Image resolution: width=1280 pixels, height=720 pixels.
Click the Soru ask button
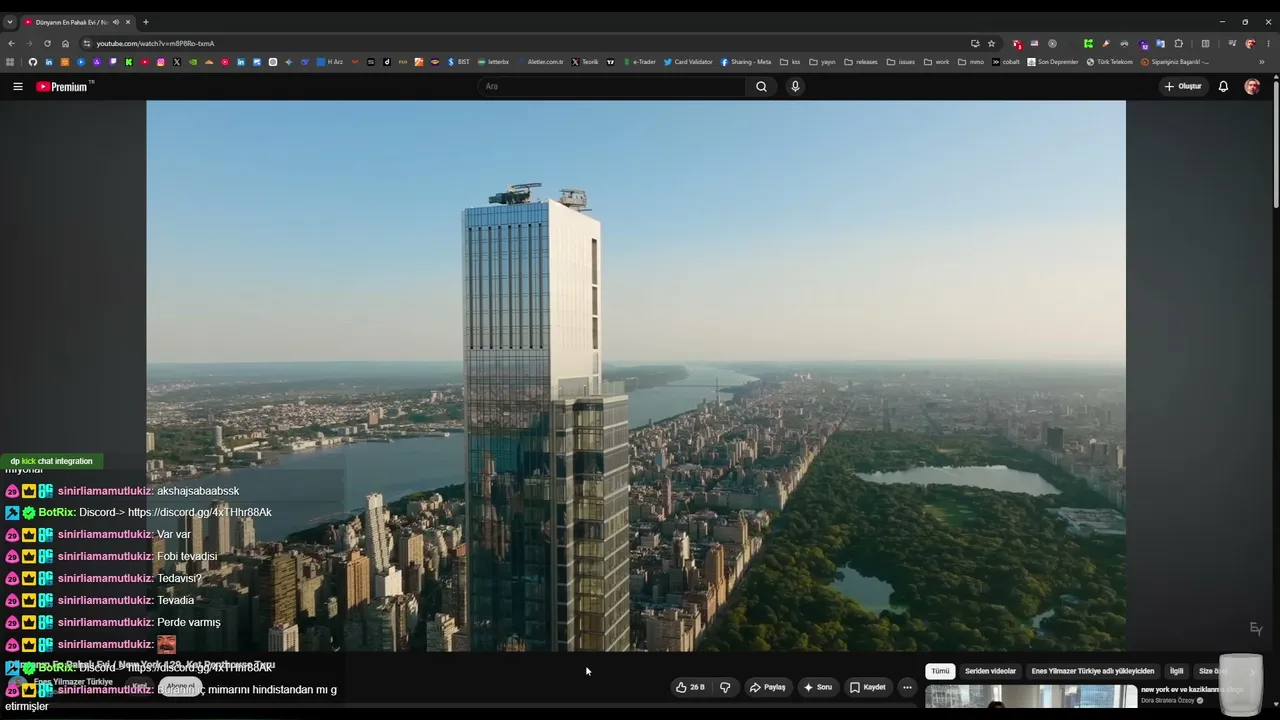pyautogui.click(x=818, y=687)
